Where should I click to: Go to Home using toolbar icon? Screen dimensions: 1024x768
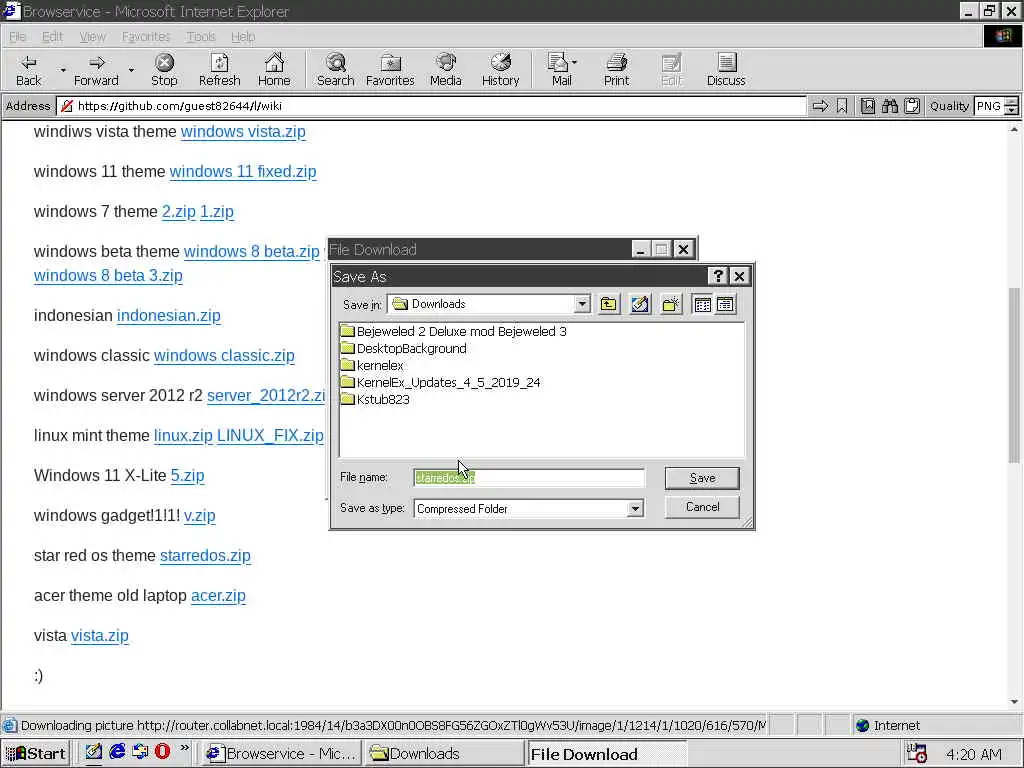coord(274,70)
